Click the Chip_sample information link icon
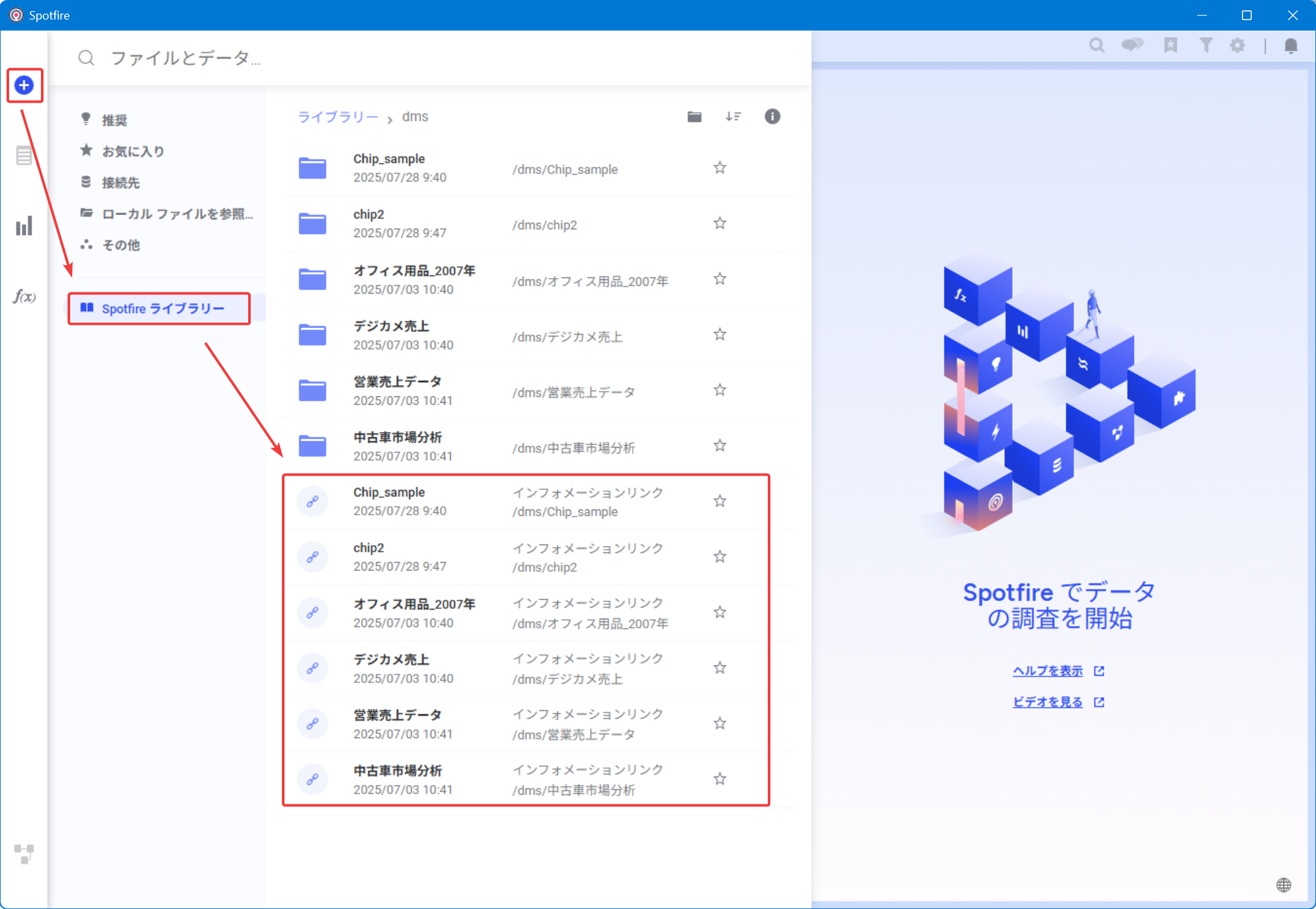1316x909 pixels. click(x=312, y=502)
